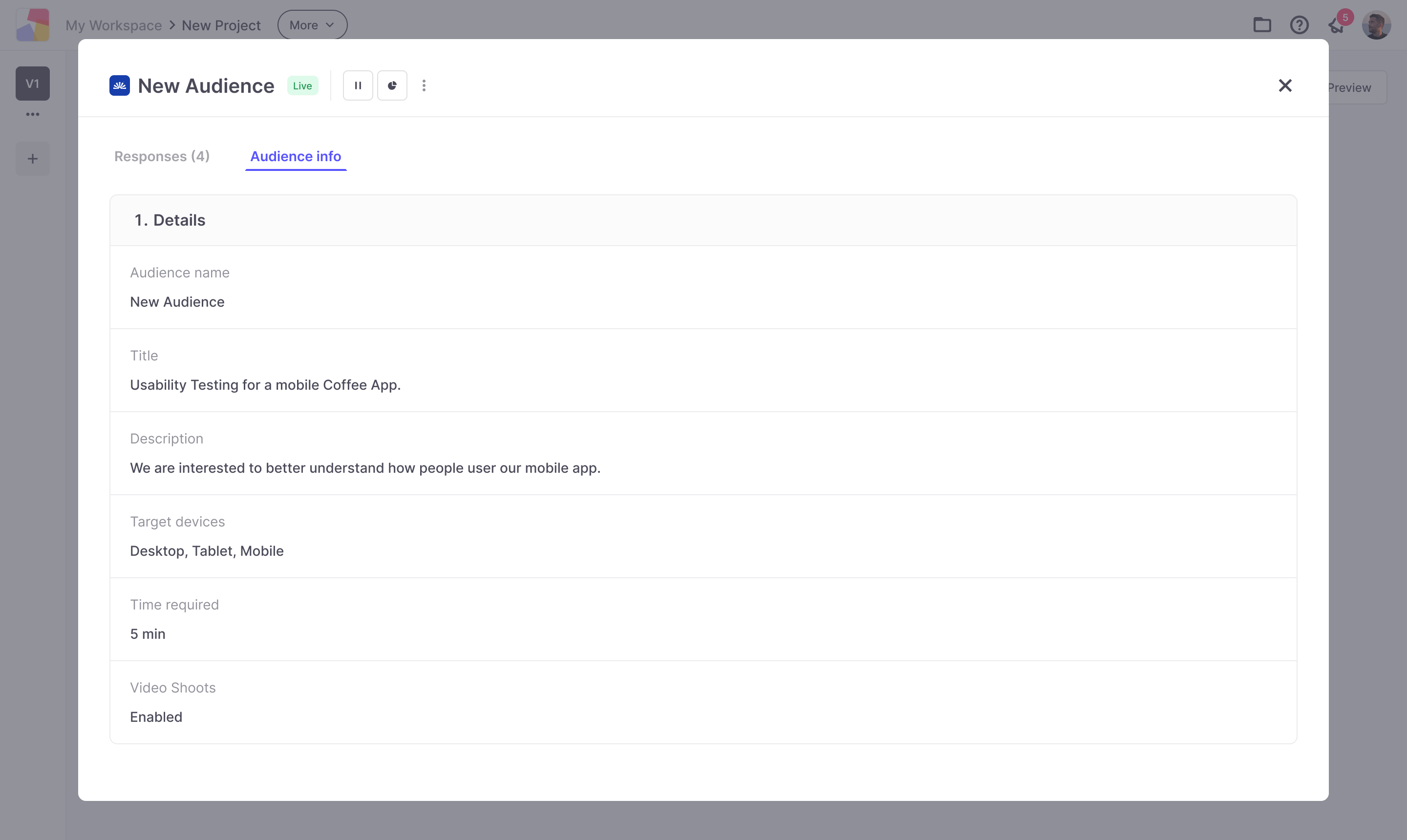Click the description text about mobile app
Screen dimensions: 1407x840
pyautogui.click(x=365, y=468)
